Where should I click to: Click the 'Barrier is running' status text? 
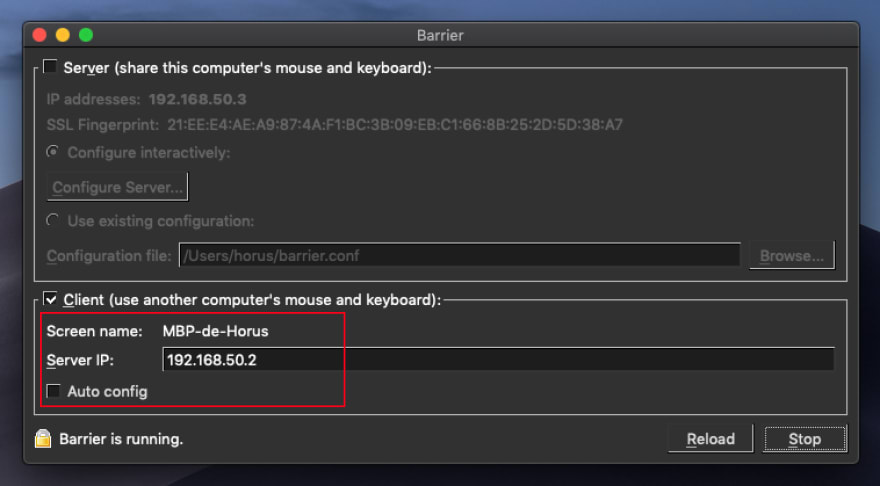[121, 439]
